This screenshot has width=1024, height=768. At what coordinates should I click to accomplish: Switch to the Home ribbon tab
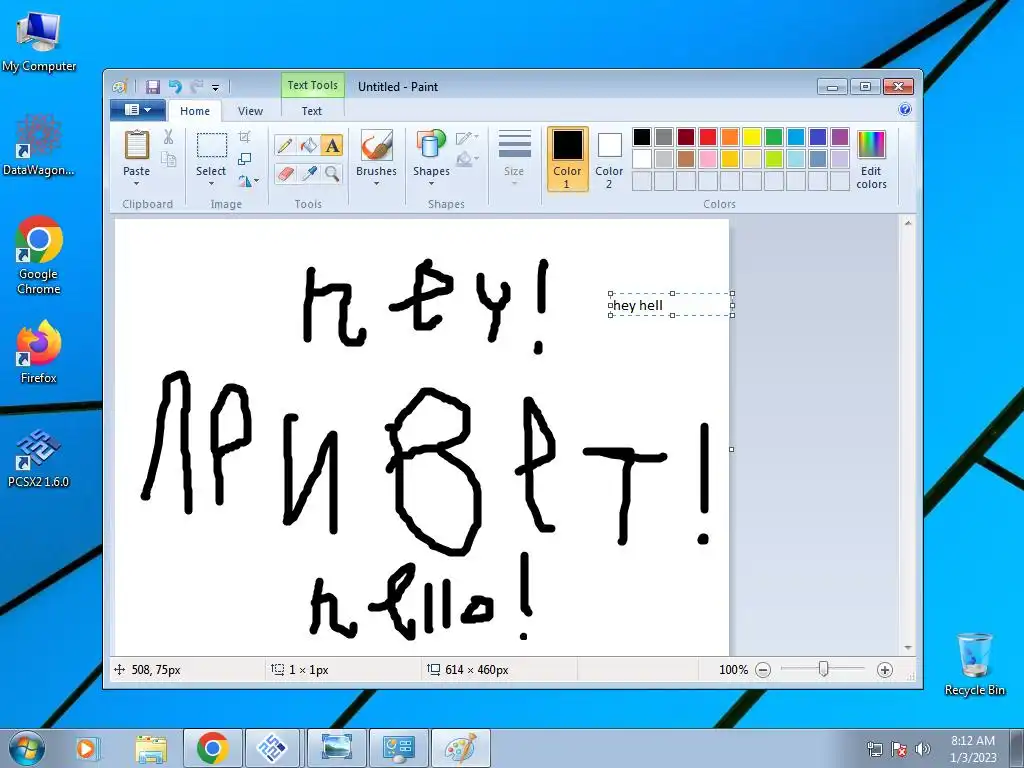pyautogui.click(x=195, y=111)
